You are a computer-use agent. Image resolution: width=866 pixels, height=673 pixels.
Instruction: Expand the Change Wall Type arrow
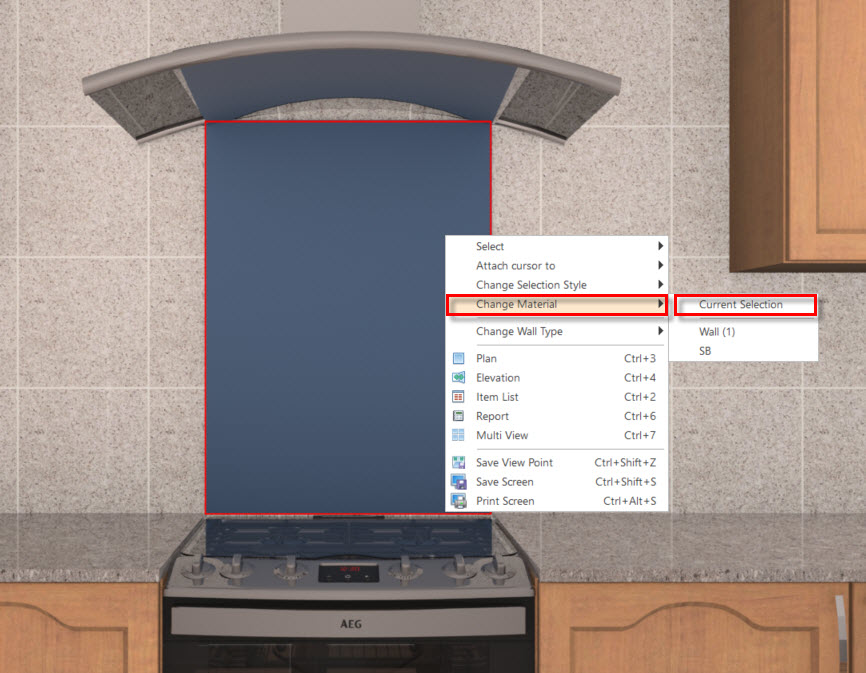[660, 331]
